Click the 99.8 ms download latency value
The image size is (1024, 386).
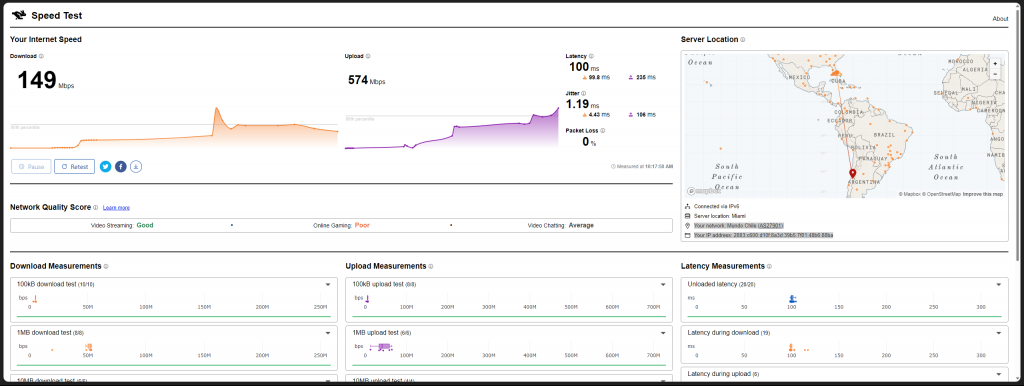(x=597, y=77)
